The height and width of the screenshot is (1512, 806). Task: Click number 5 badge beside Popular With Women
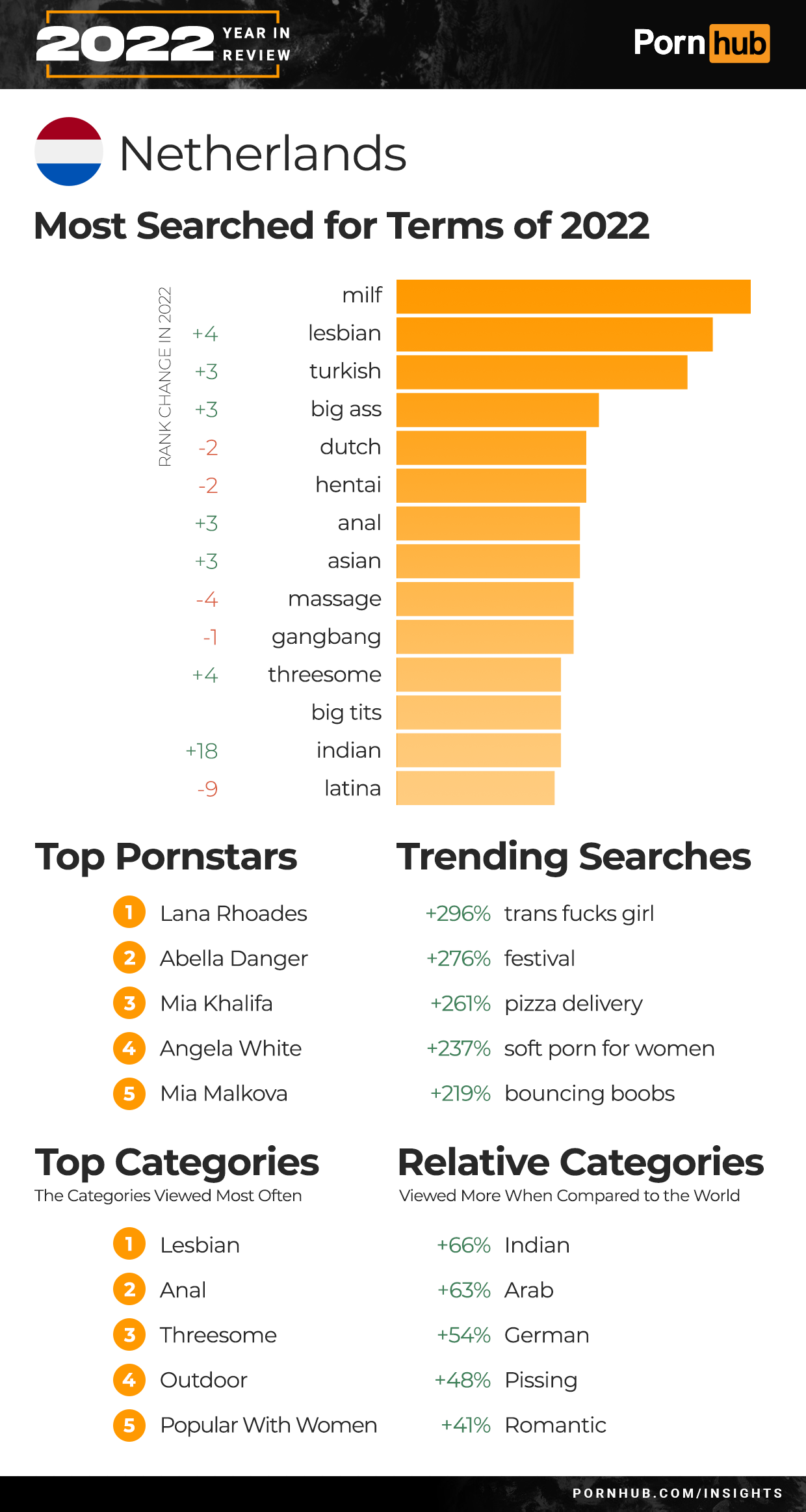tap(129, 1425)
